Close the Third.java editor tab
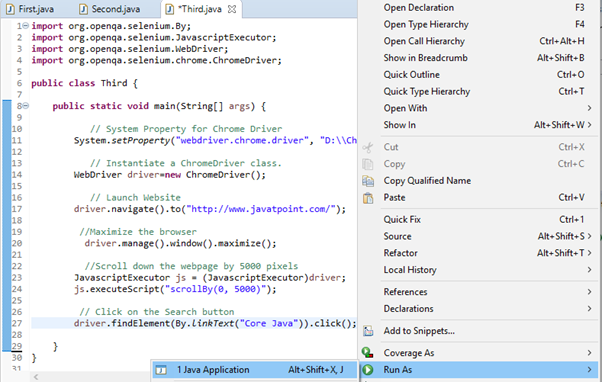Viewport: 602px width, 382px height. pos(232,9)
